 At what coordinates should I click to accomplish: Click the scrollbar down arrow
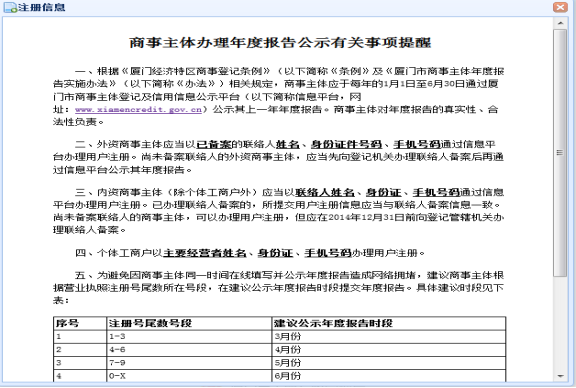(x=560, y=376)
